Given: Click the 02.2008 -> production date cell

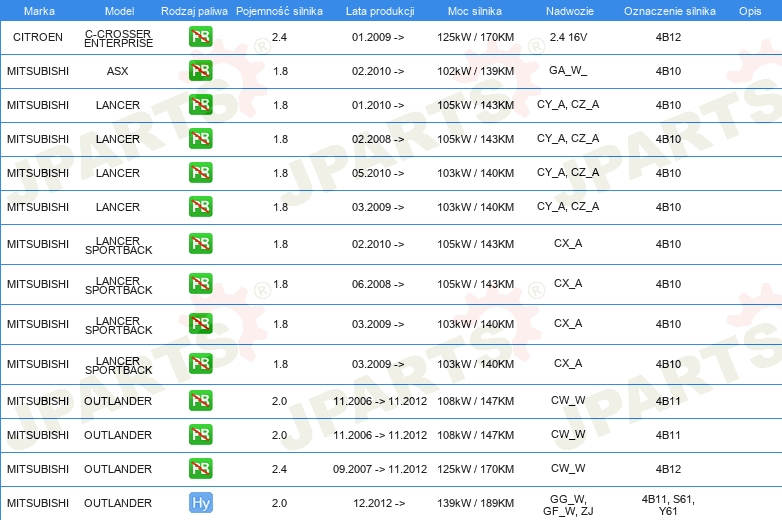Looking at the screenshot, I should point(378,139).
